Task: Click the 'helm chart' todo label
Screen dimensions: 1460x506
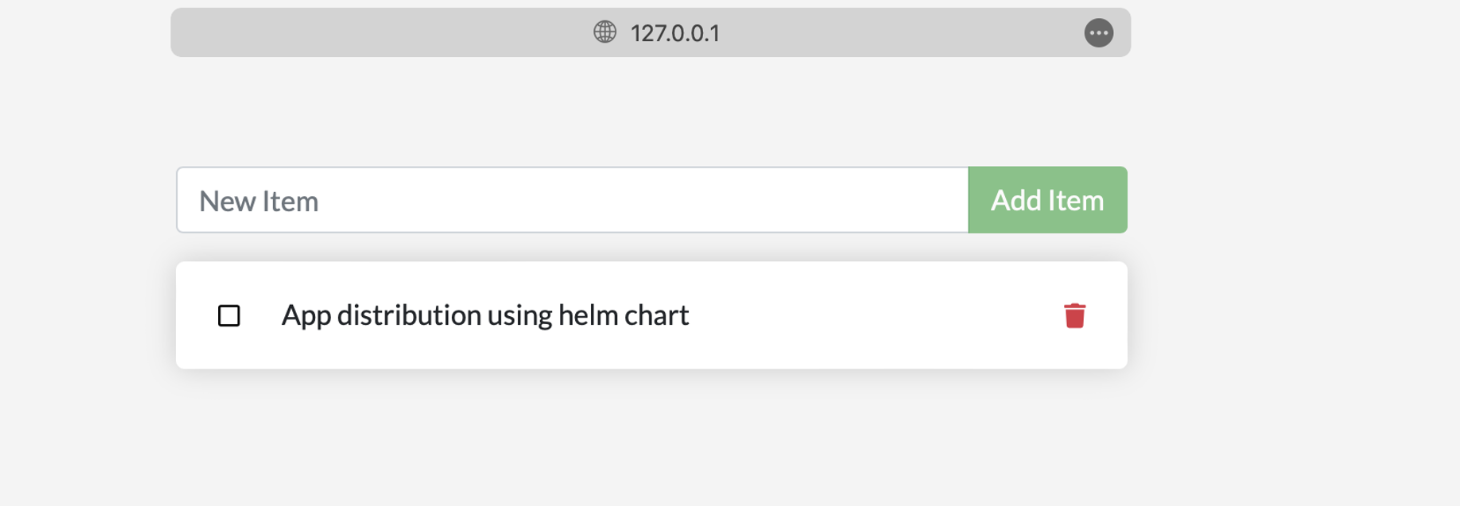Action: click(485, 316)
